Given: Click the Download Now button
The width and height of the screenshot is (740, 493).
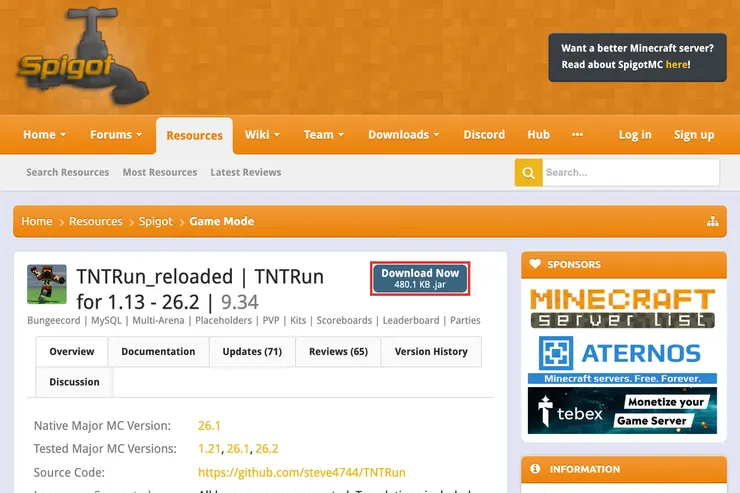Looking at the screenshot, I should tap(420, 278).
